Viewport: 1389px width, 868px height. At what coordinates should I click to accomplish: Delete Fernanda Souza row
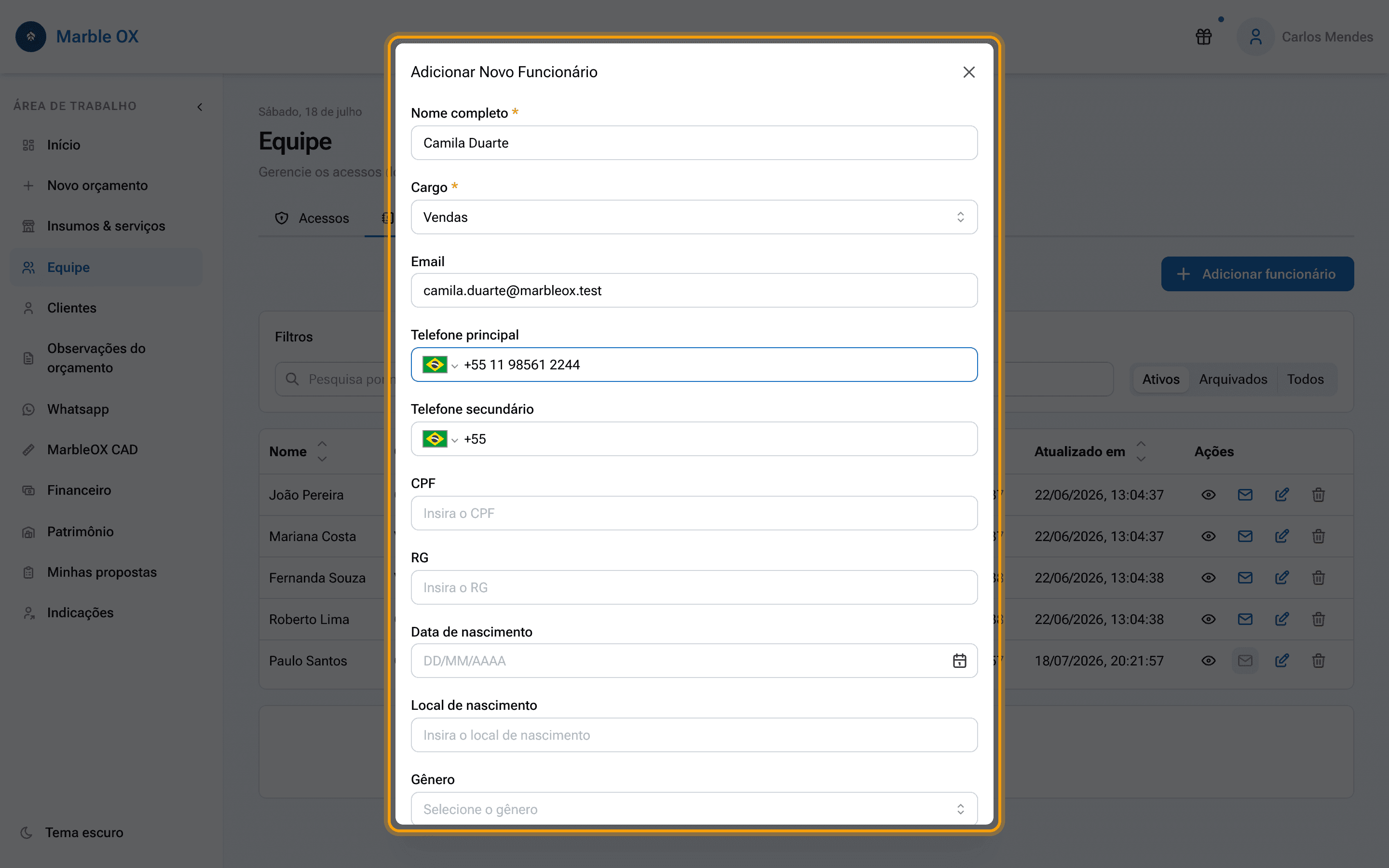click(x=1319, y=578)
